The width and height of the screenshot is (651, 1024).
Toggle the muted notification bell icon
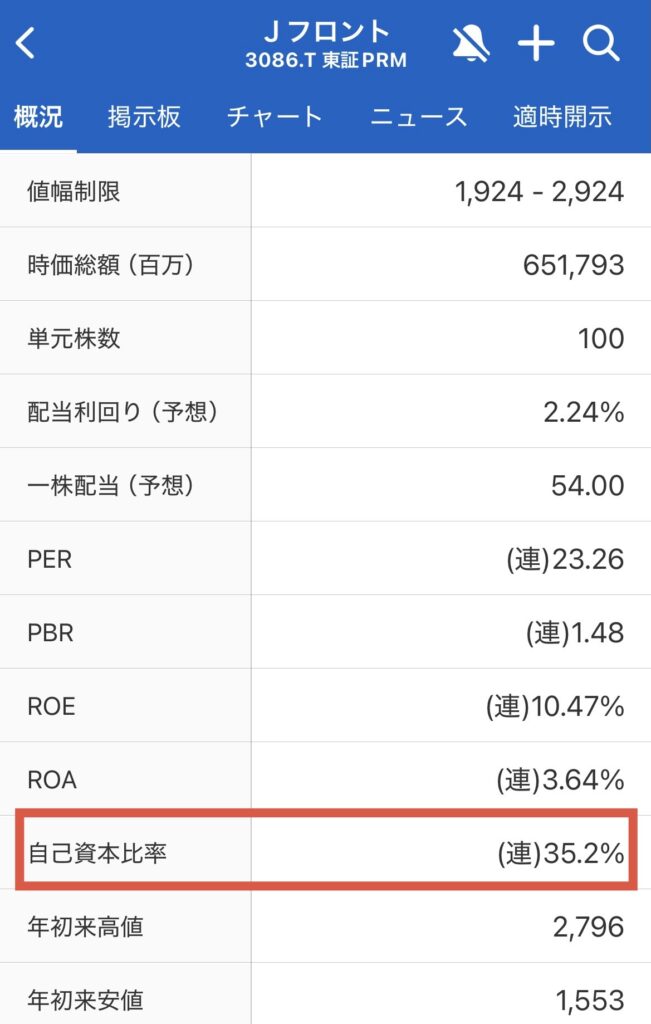[471, 44]
